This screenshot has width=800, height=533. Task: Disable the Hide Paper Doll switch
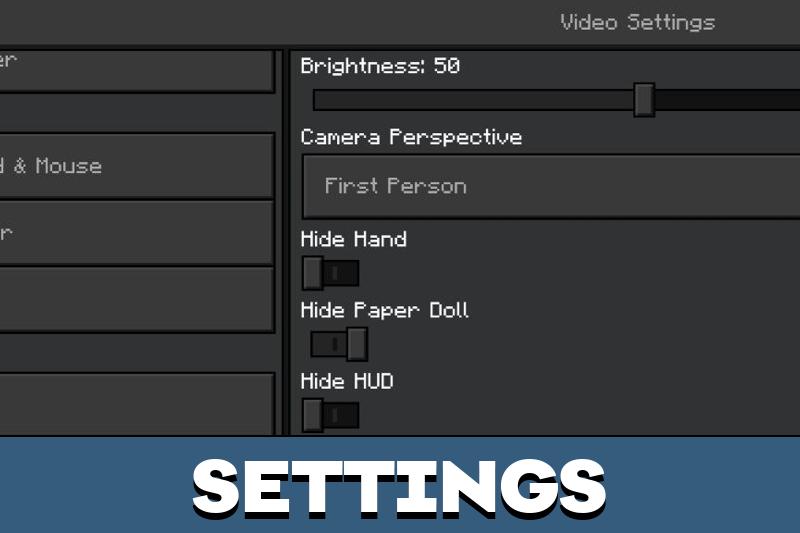click(x=339, y=344)
